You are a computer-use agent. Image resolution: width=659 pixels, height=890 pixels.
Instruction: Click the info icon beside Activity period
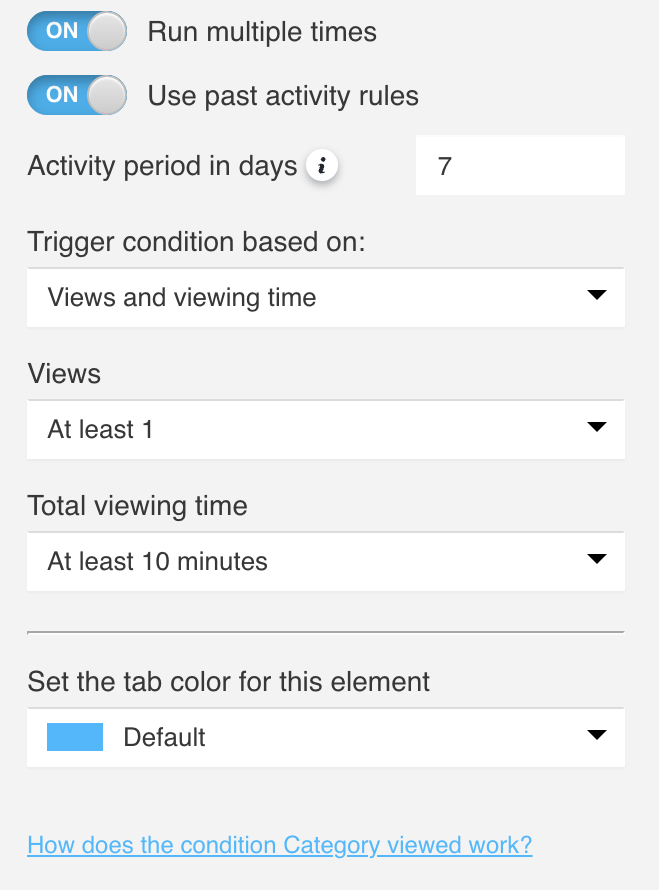tap(321, 167)
